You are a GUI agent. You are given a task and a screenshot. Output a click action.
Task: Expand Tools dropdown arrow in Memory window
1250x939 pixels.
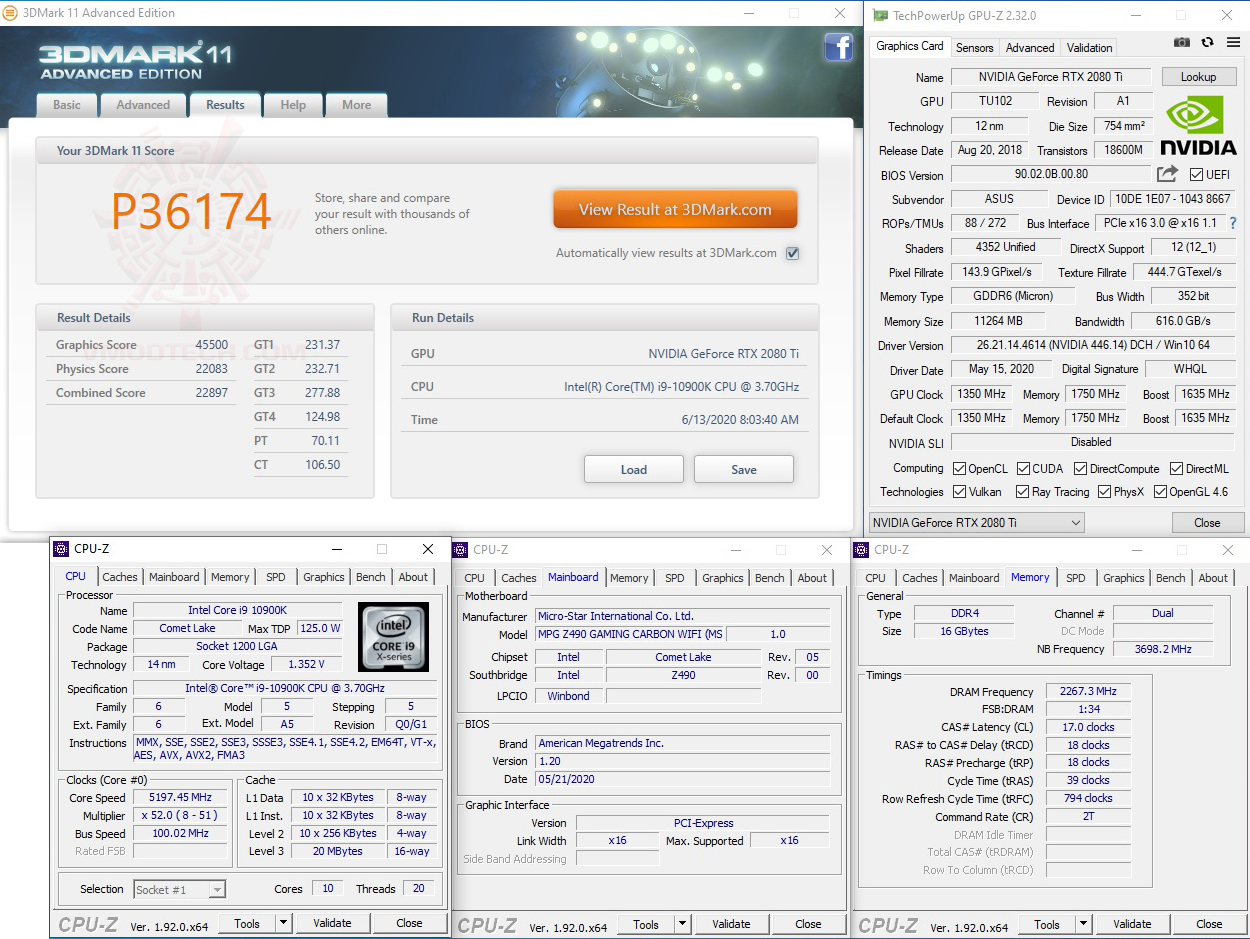point(1084,924)
